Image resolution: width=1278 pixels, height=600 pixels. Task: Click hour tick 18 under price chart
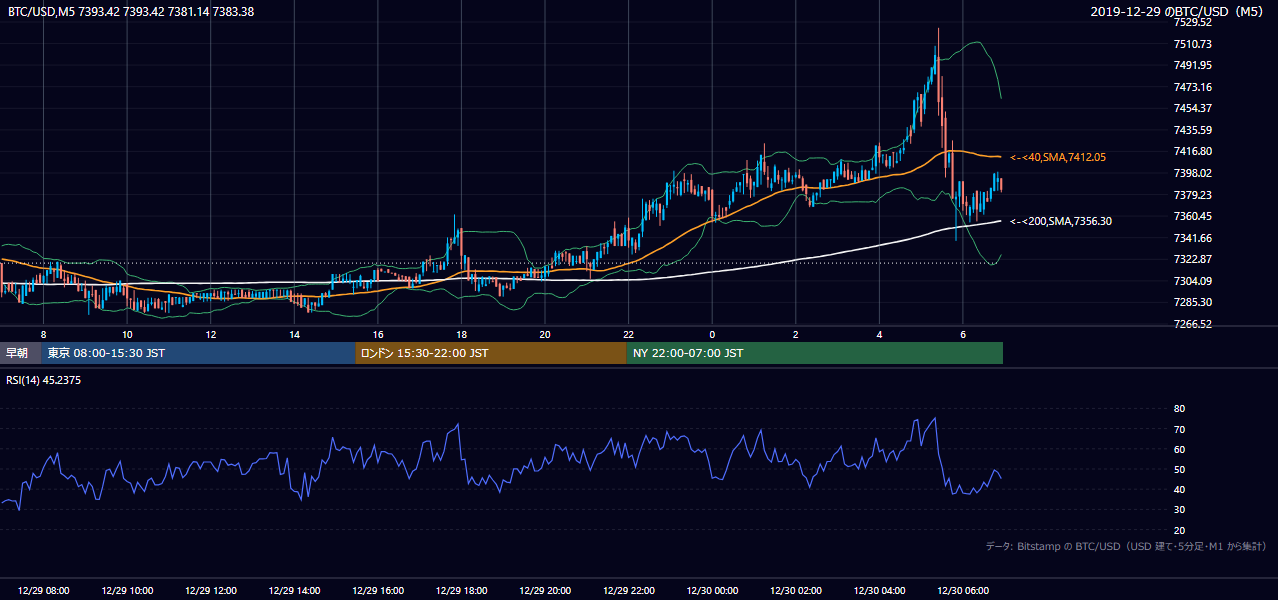(x=461, y=334)
